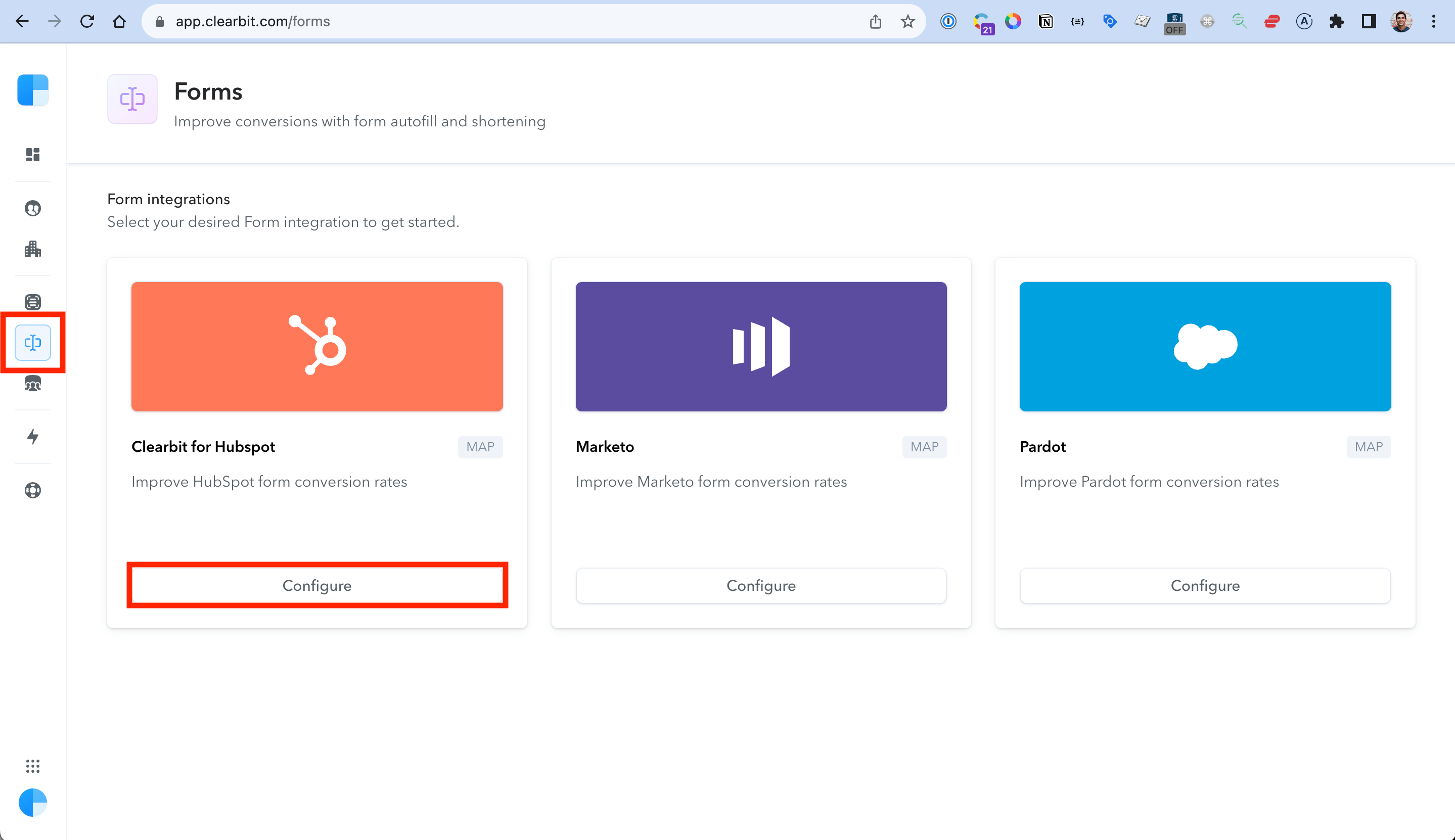Configure the Clearbit for Hubspot integration
The height and width of the screenshot is (840, 1455).
[x=316, y=585]
